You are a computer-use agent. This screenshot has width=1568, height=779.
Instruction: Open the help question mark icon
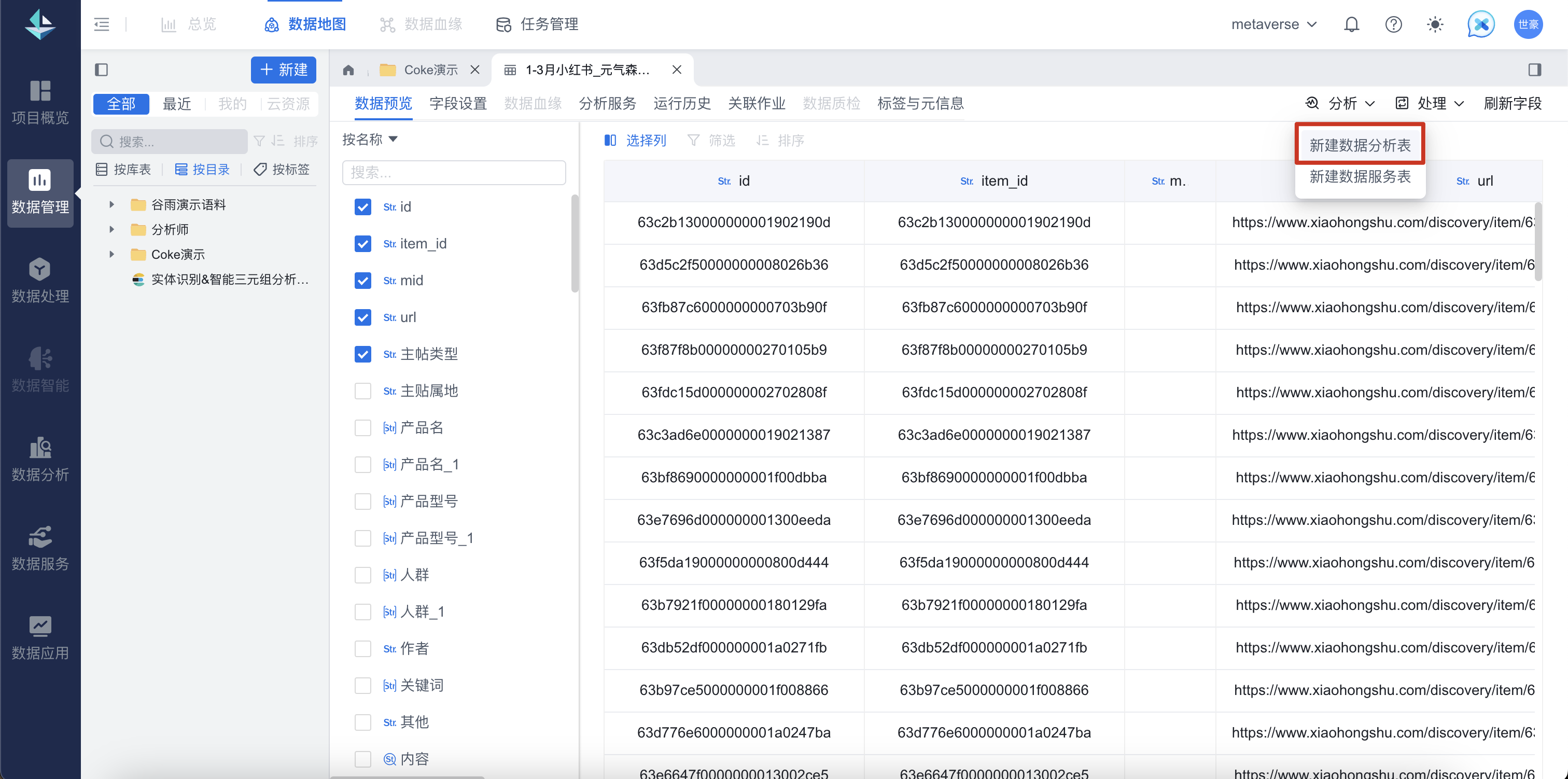1393,24
